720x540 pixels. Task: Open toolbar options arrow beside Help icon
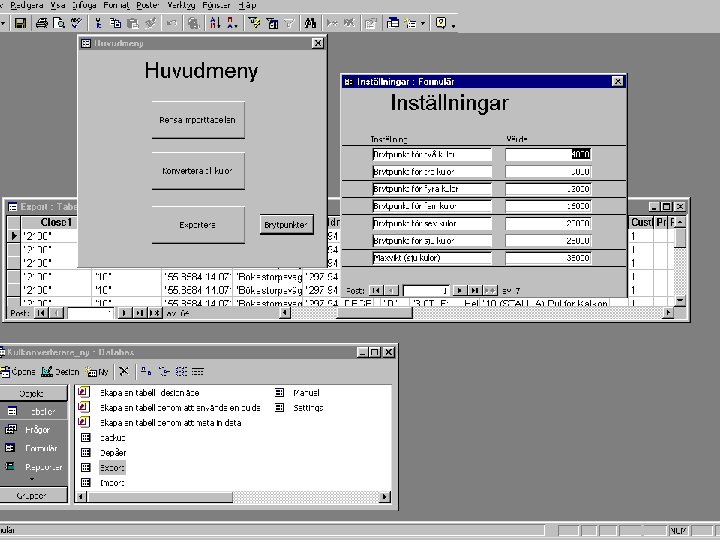(x=454, y=26)
